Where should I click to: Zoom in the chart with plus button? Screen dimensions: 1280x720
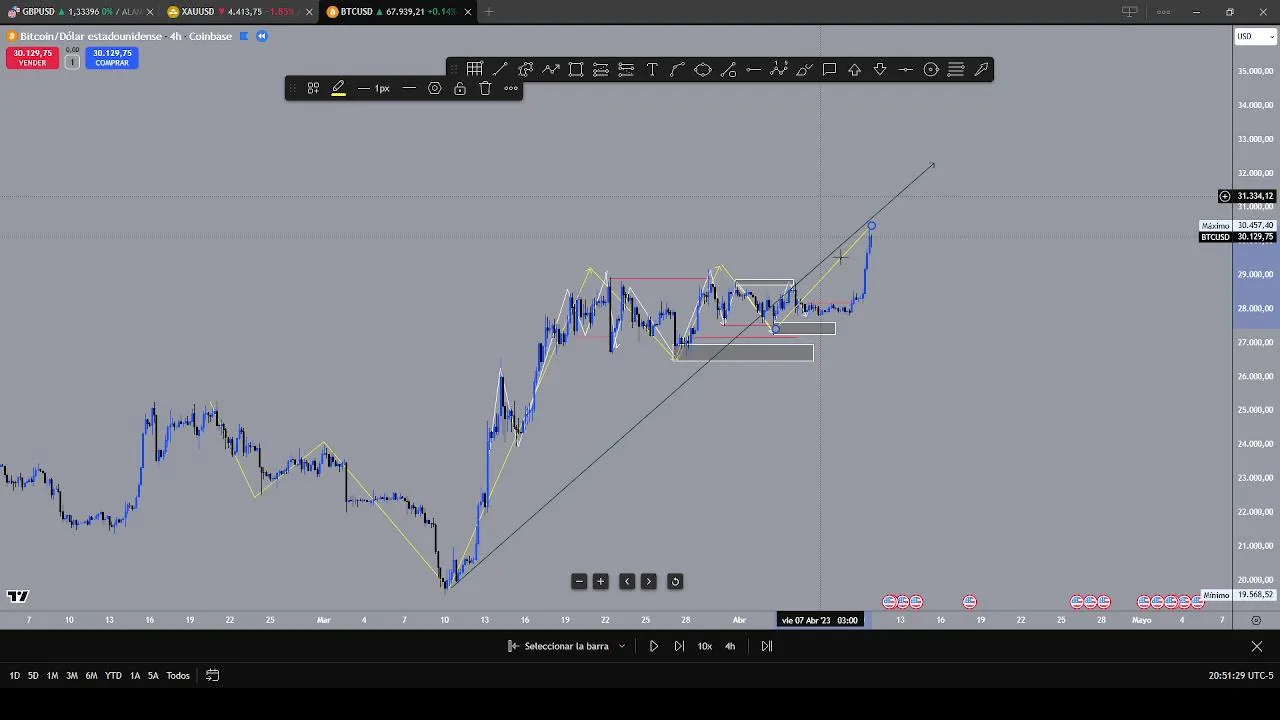pyautogui.click(x=601, y=581)
